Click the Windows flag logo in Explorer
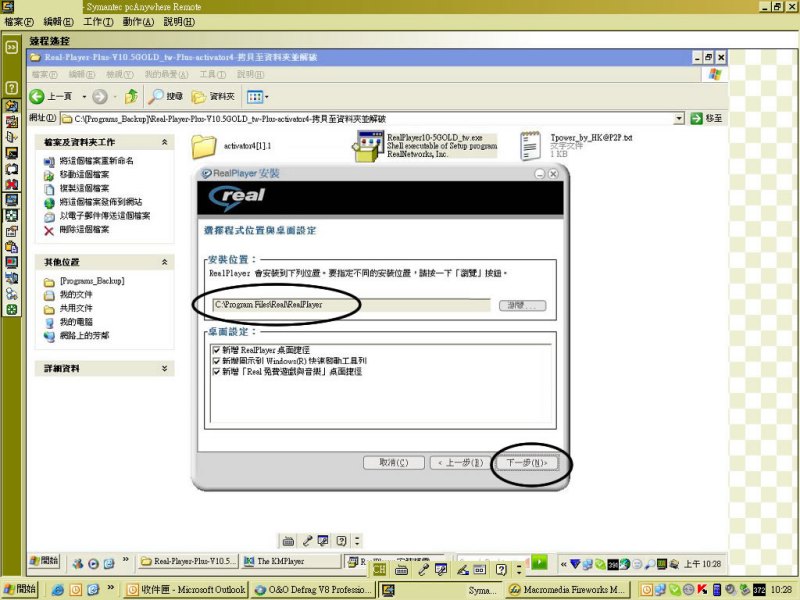Screen dimensions: 800x600 (715, 74)
